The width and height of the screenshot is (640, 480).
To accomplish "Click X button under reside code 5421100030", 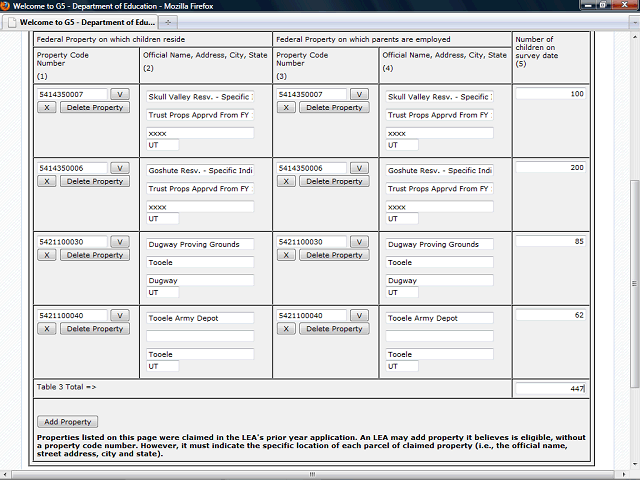I will click(47, 255).
